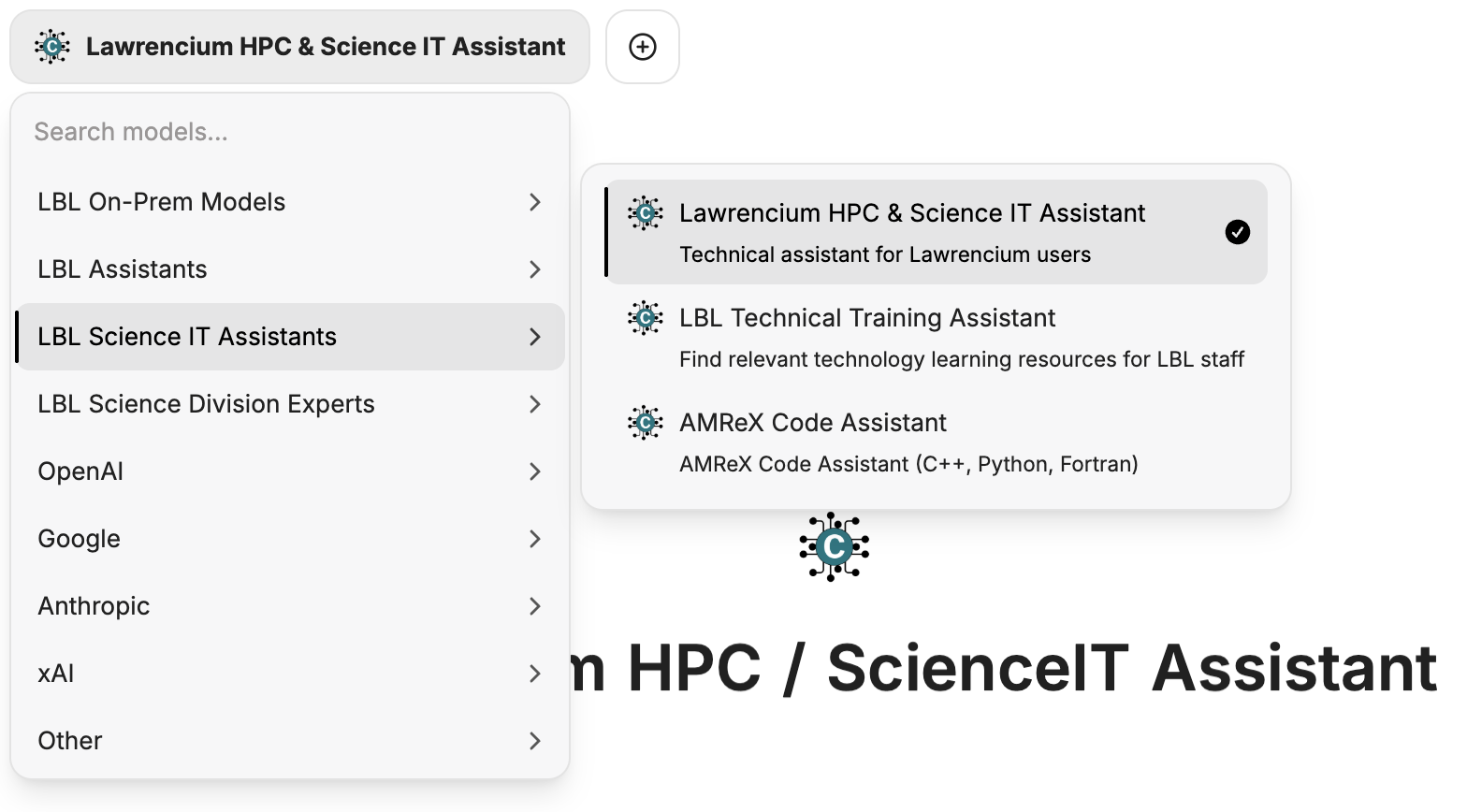The image size is (1467, 812).
Task: Click the Lawrencium assistant icon inside the submenu
Action: pyautogui.click(x=645, y=213)
